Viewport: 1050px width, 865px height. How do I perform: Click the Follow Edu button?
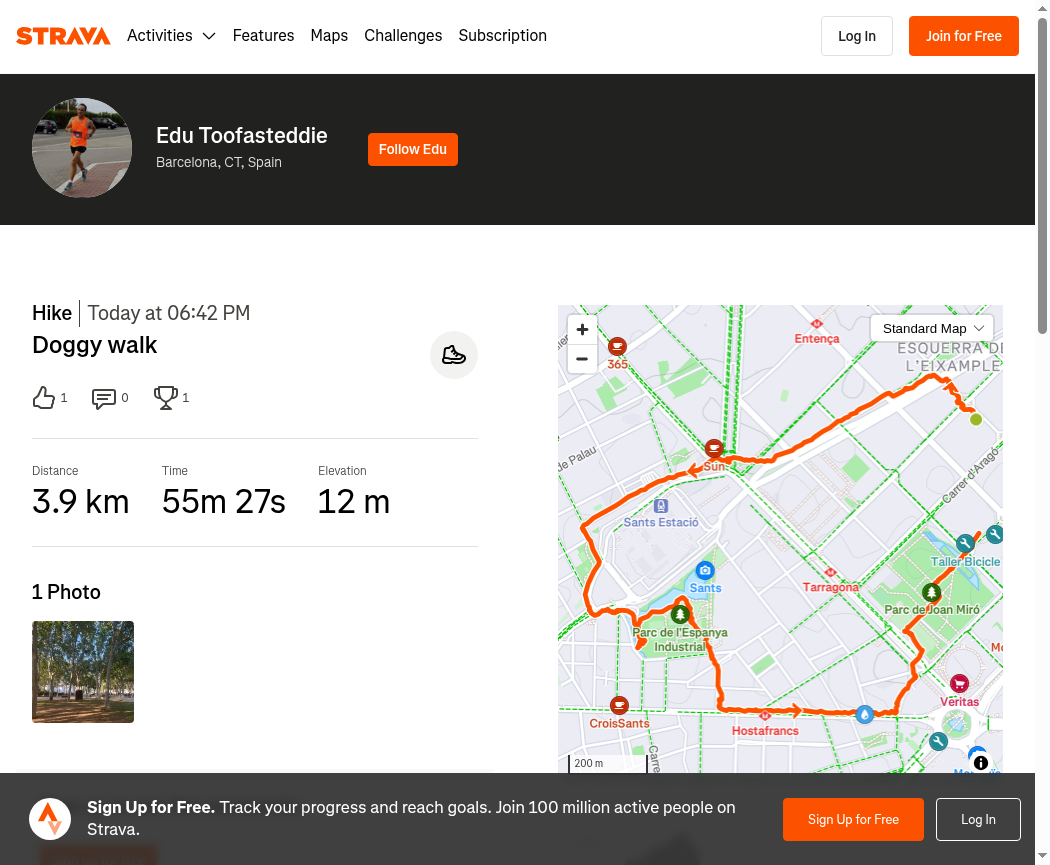click(412, 149)
